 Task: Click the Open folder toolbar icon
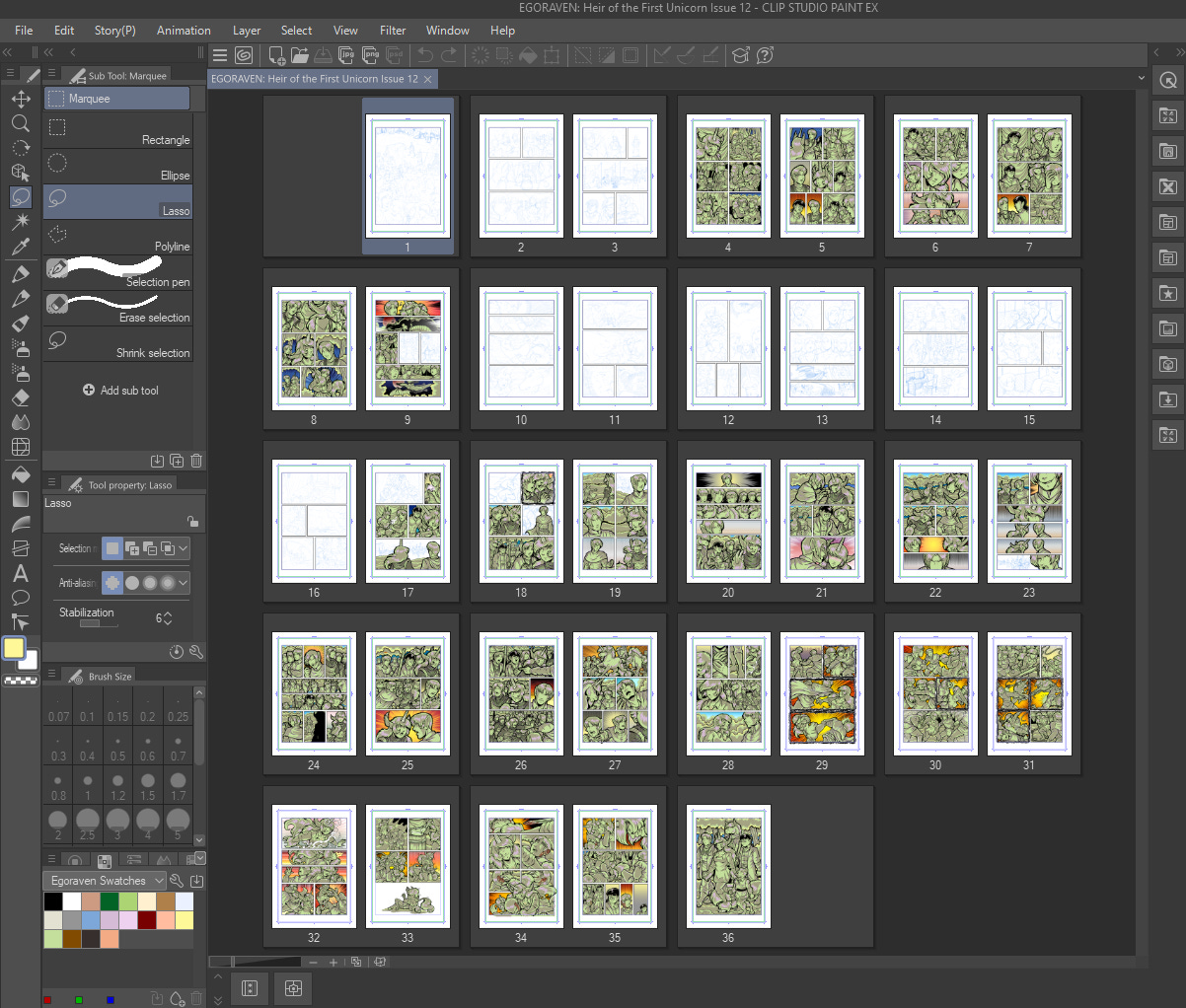(x=300, y=55)
